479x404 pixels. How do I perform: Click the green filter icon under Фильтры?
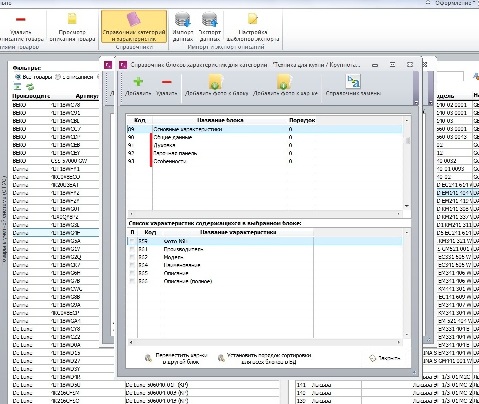pos(17,87)
